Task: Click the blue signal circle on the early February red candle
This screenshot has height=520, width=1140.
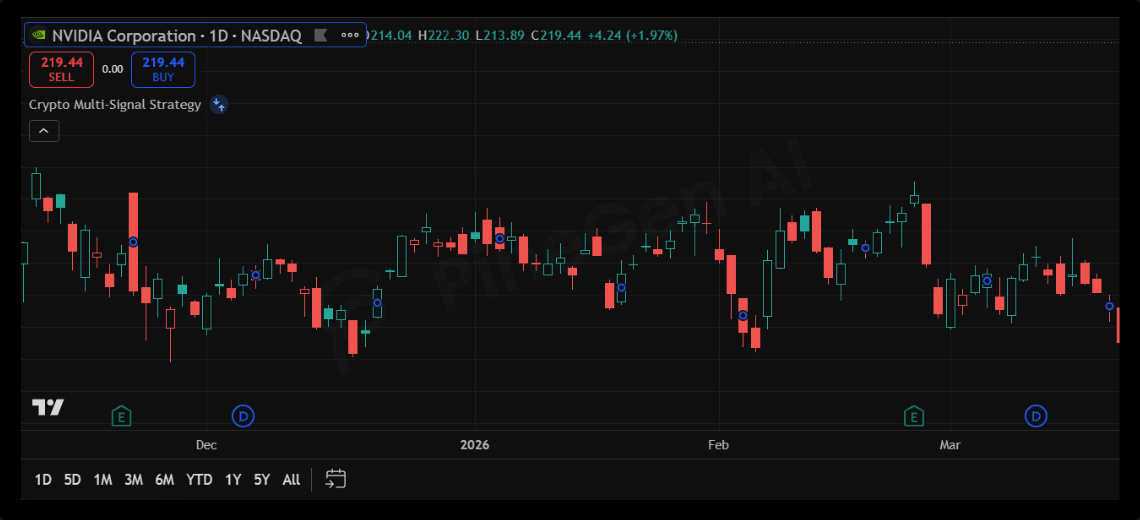Action: tap(742, 316)
